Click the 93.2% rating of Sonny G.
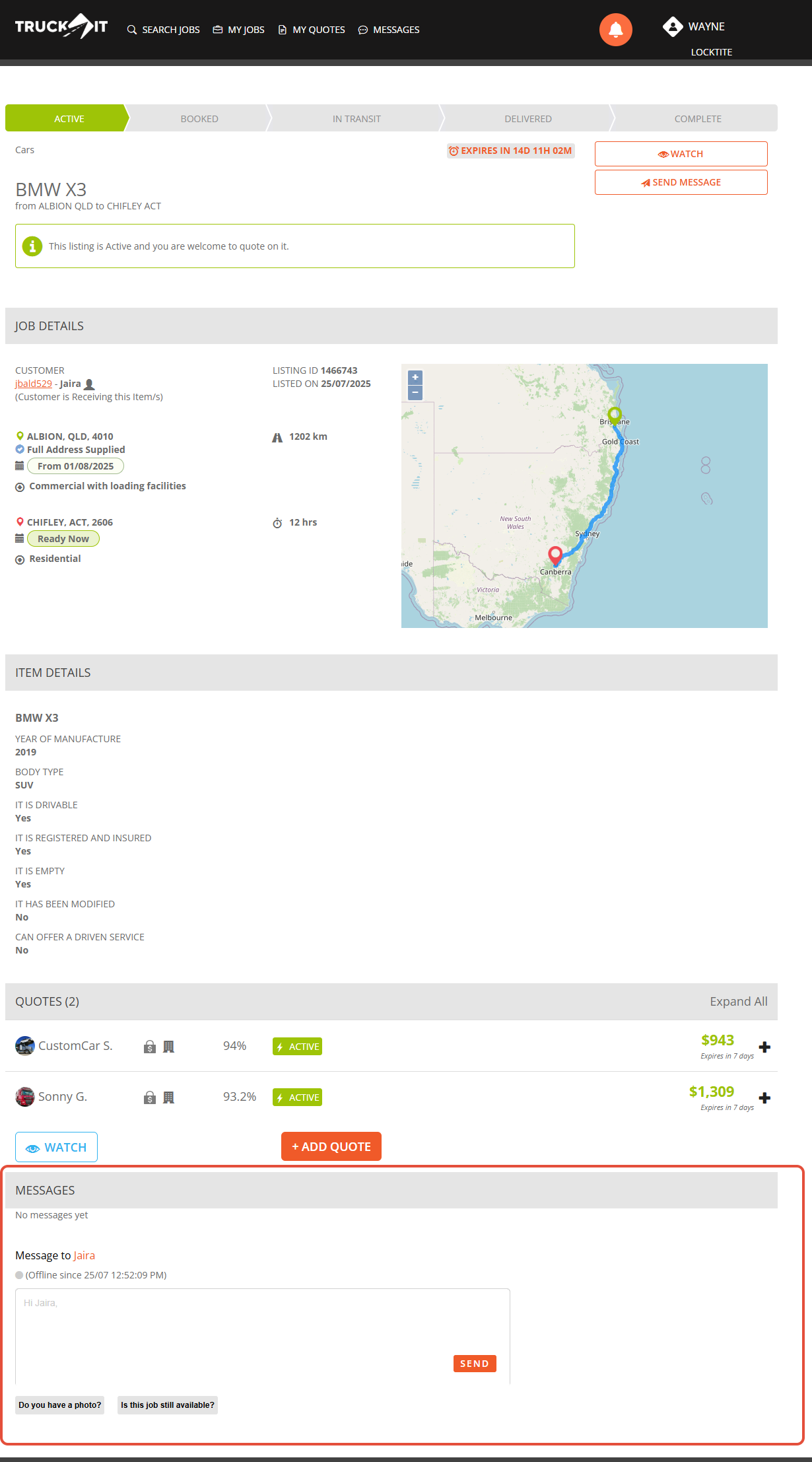The image size is (812, 1462). pyautogui.click(x=240, y=1097)
